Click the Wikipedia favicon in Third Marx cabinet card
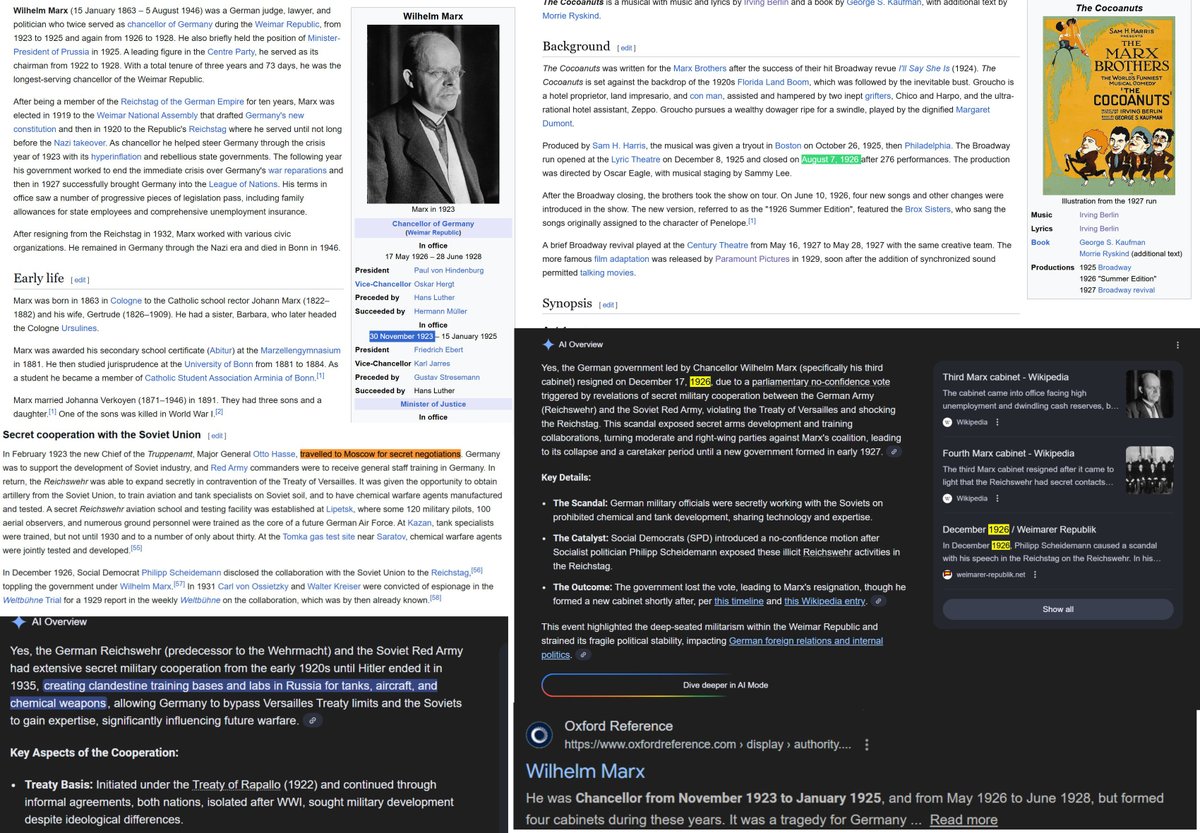The image size is (1200, 833). coord(948,422)
